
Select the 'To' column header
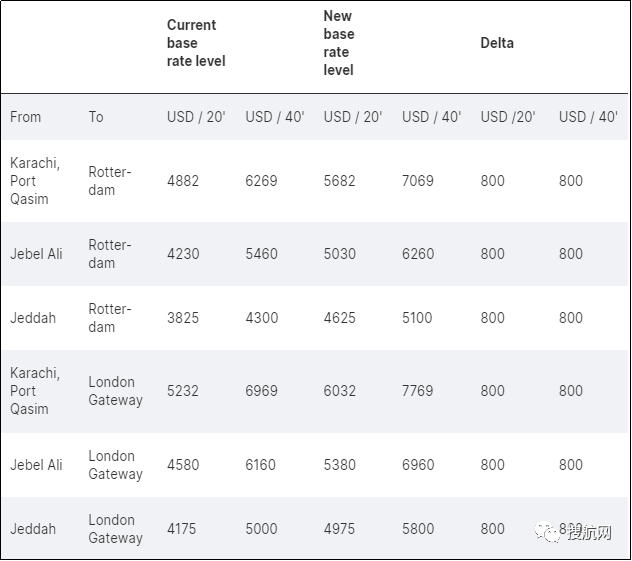pyautogui.click(x=96, y=117)
